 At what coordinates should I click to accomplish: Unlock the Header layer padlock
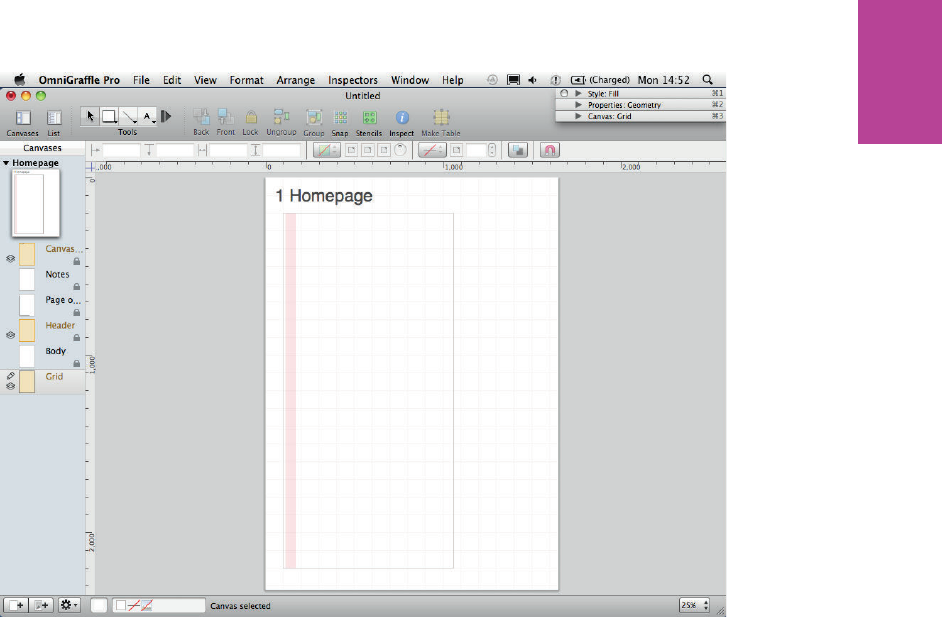pyautogui.click(x=77, y=338)
